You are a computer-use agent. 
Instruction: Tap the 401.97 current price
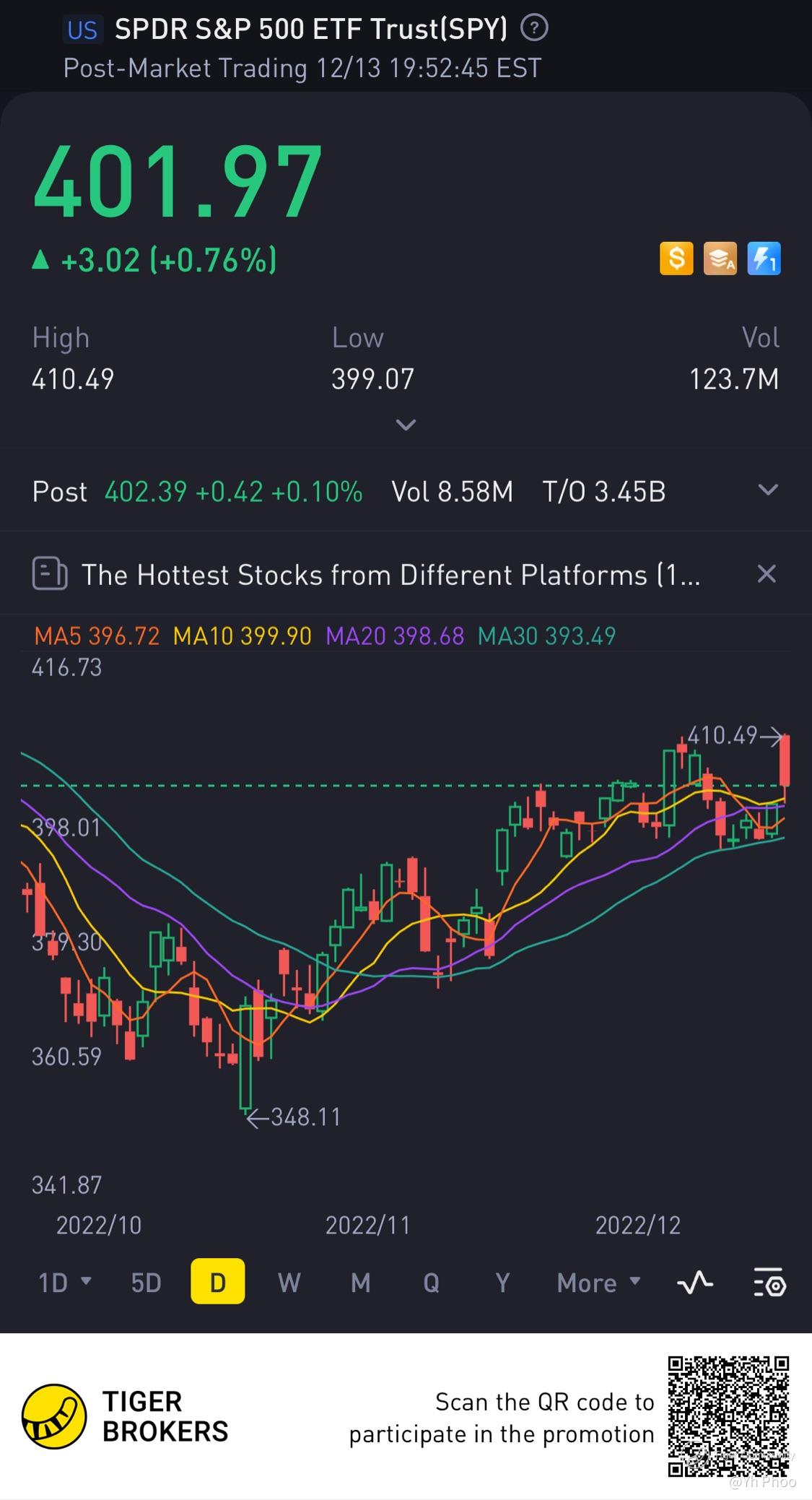[x=178, y=181]
